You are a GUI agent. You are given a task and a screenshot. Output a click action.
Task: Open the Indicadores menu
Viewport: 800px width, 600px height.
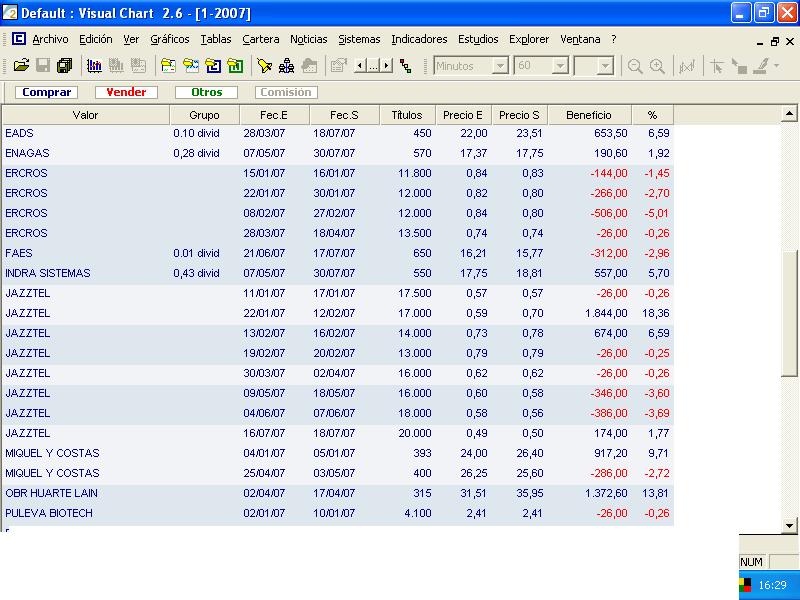tap(419, 39)
